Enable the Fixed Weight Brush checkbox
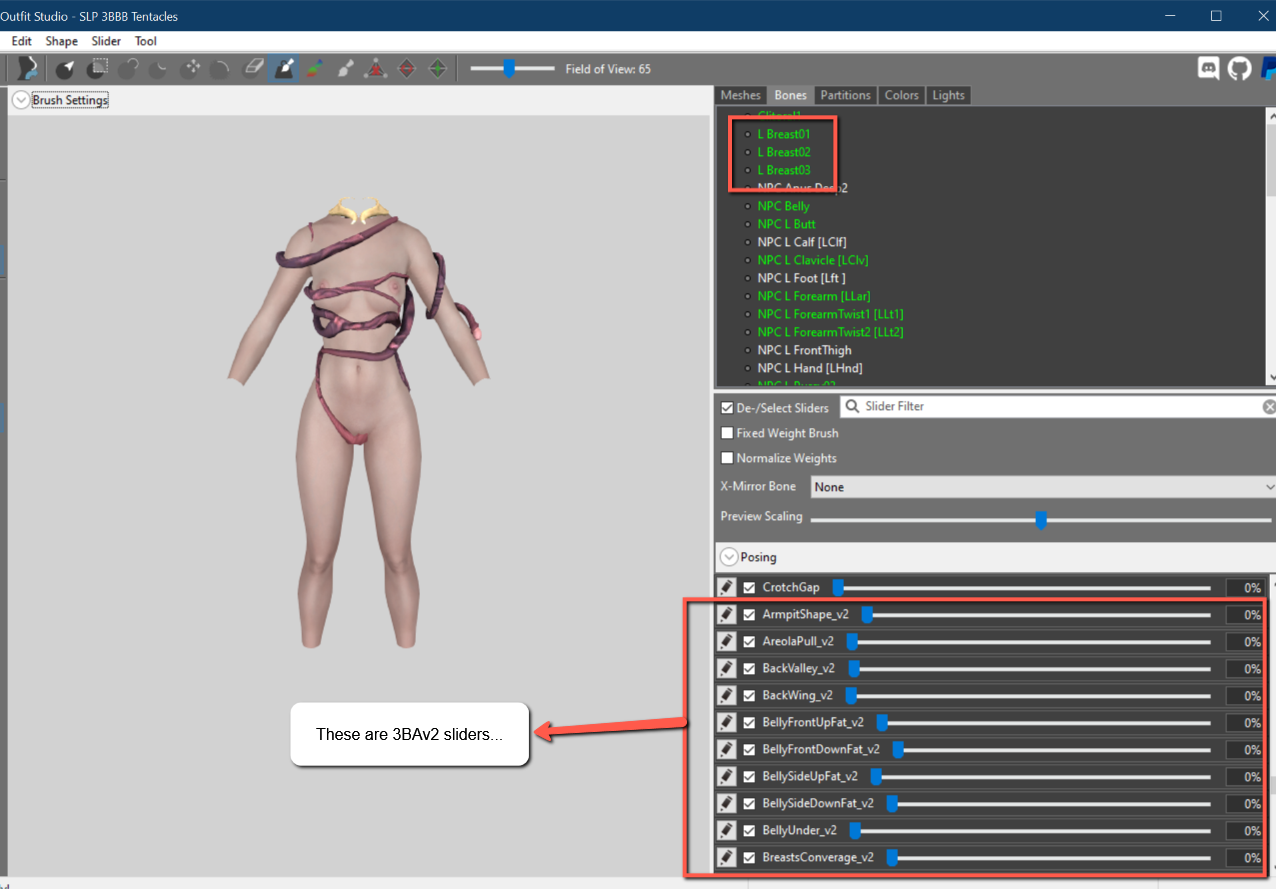This screenshot has height=889, width=1276. (x=727, y=433)
